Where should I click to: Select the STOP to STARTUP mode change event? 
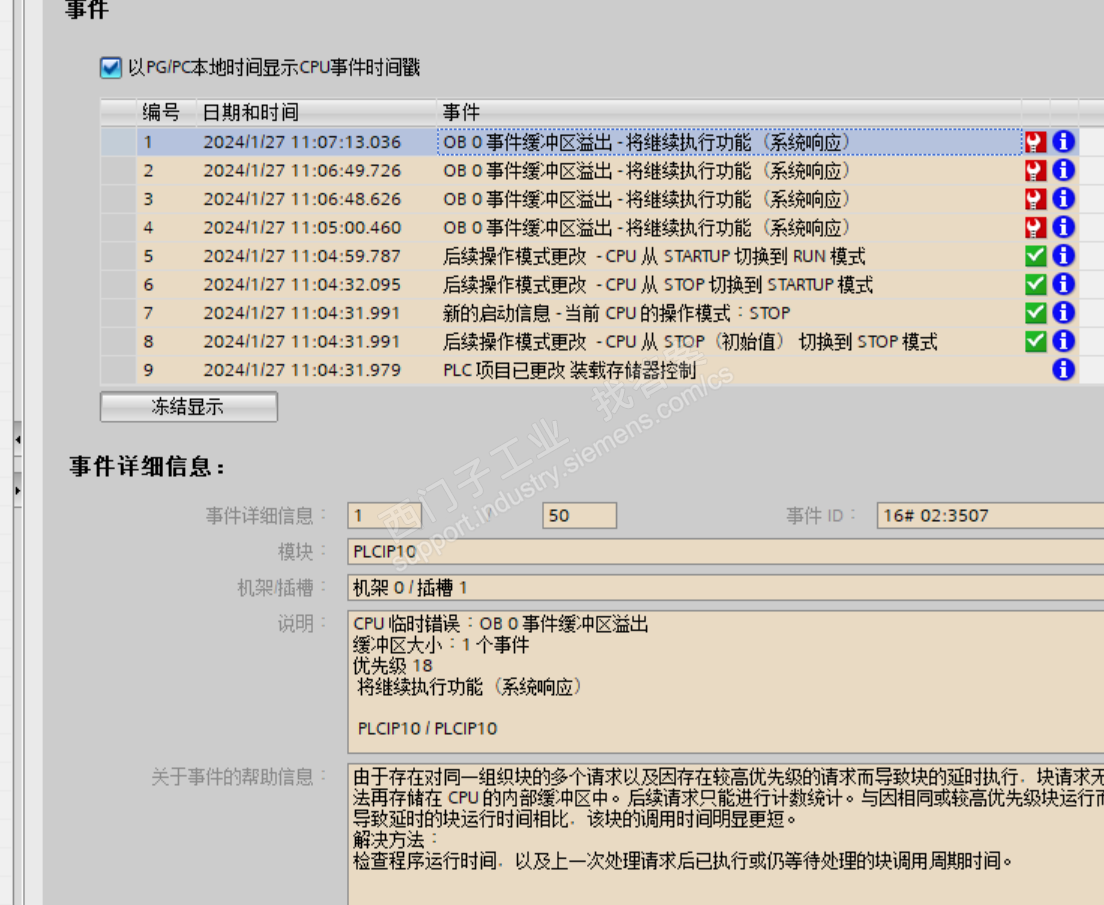pyautogui.click(x=589, y=285)
